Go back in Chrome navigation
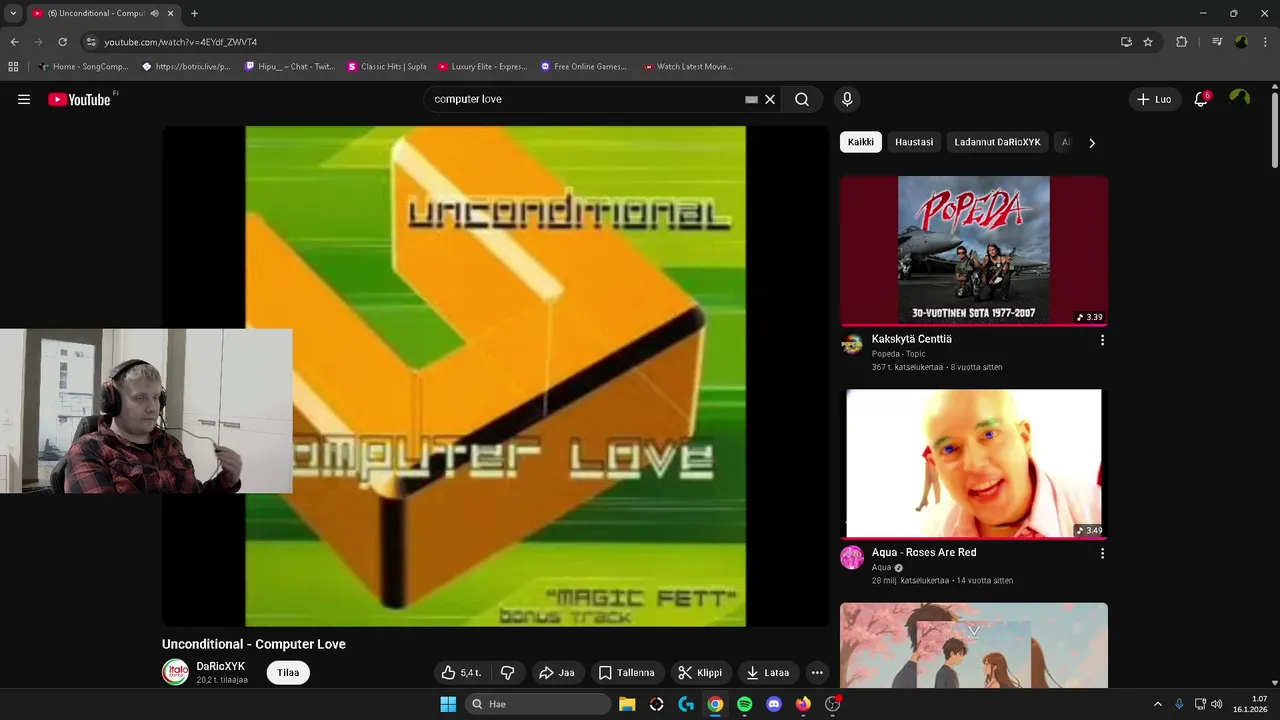The image size is (1280, 720). pyautogui.click(x=14, y=42)
